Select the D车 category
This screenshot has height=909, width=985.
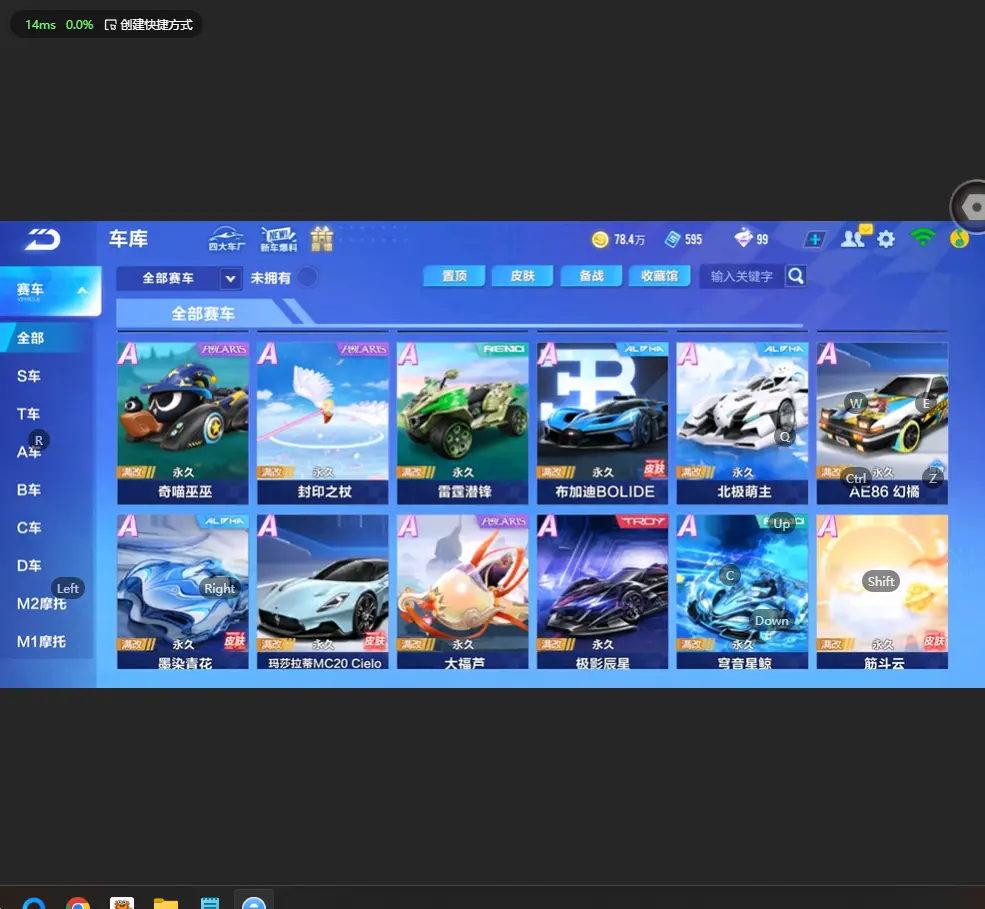click(29, 566)
